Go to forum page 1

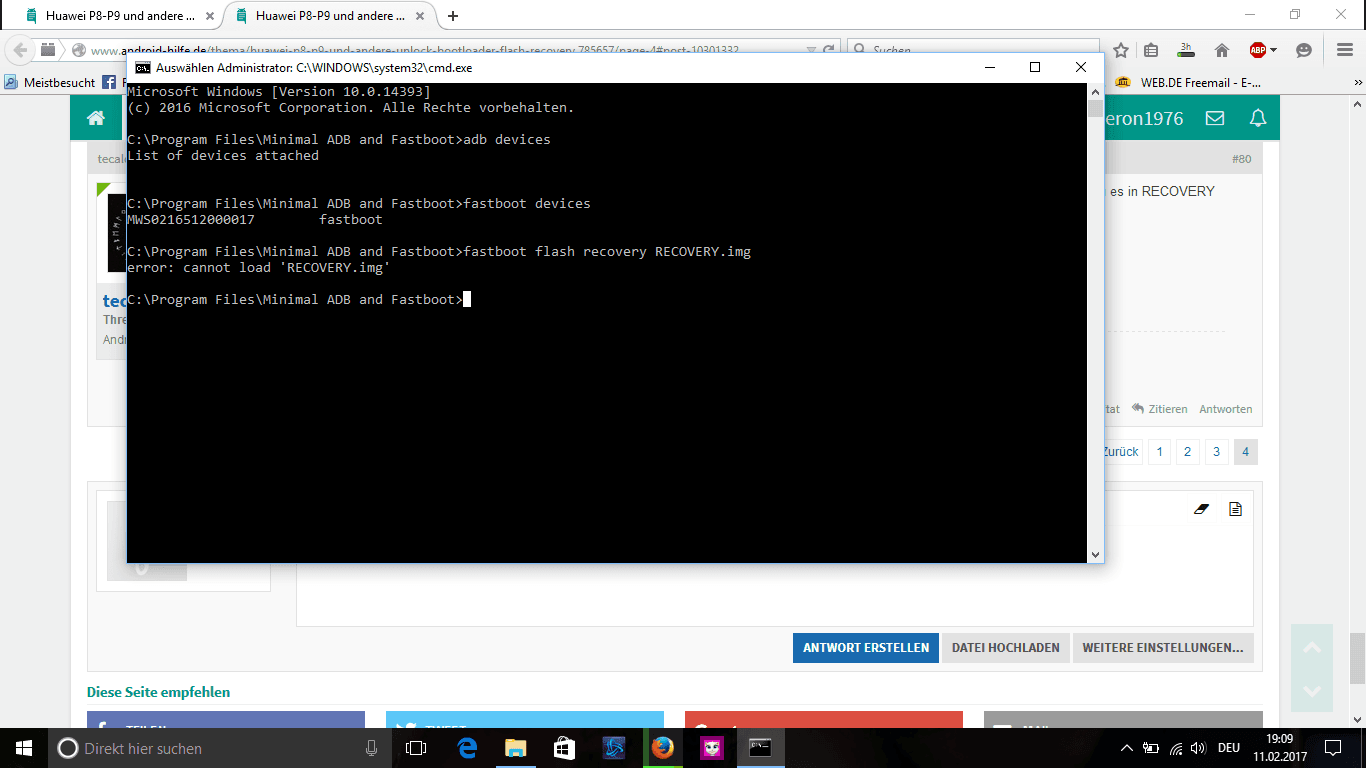(x=1159, y=451)
